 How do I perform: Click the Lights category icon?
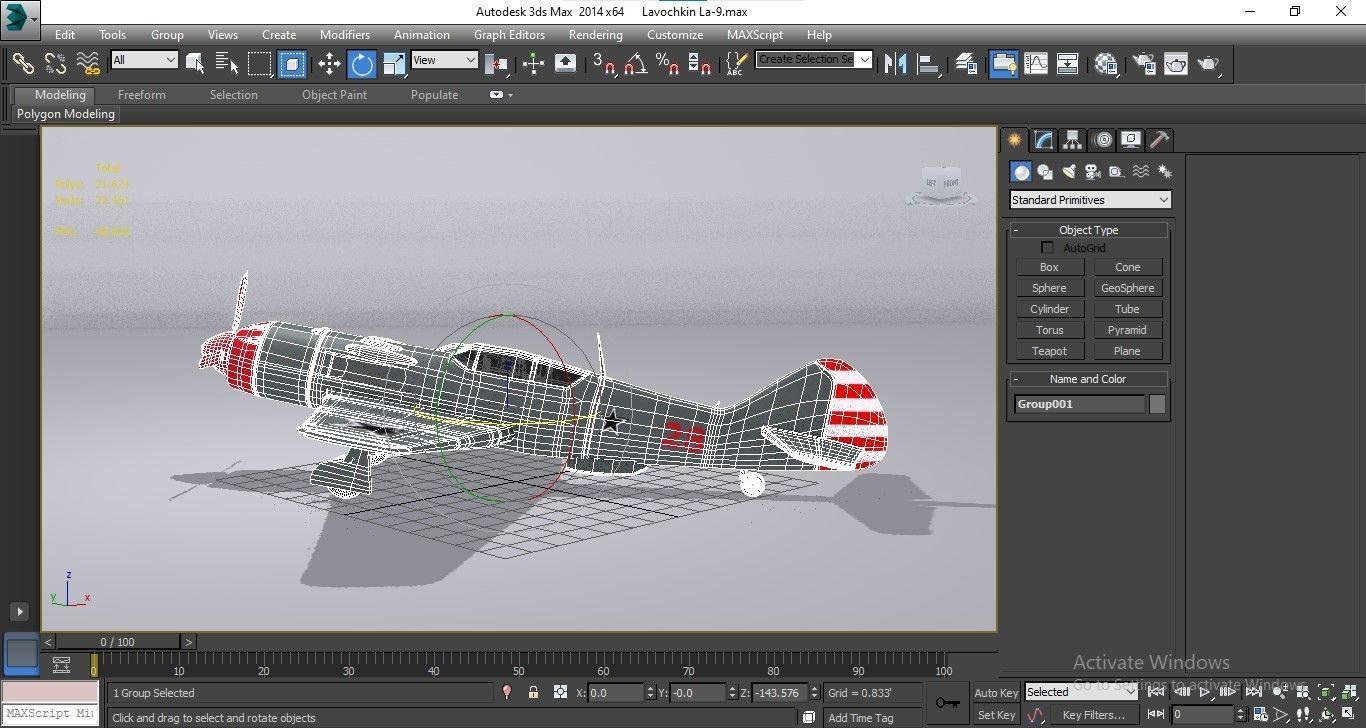coord(1069,172)
